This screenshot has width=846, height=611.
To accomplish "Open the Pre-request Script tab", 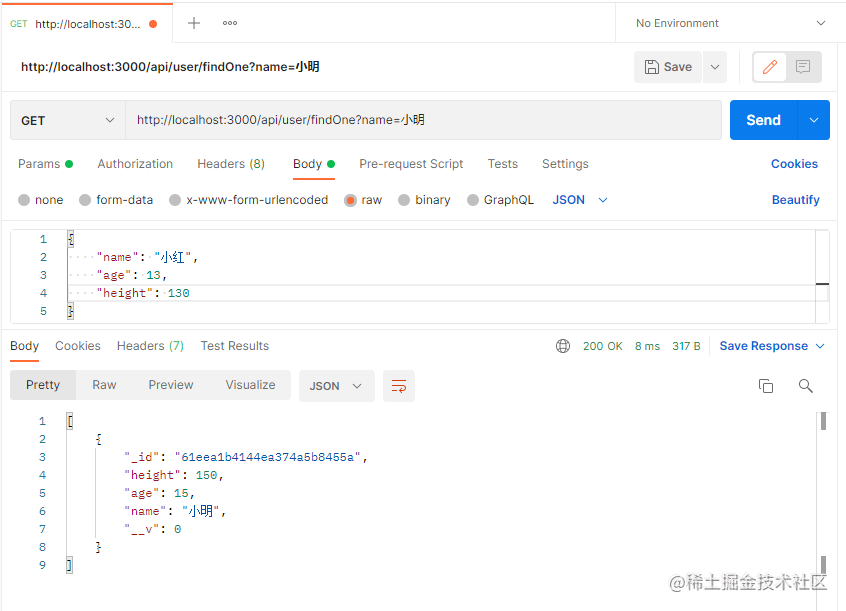I will (411, 164).
